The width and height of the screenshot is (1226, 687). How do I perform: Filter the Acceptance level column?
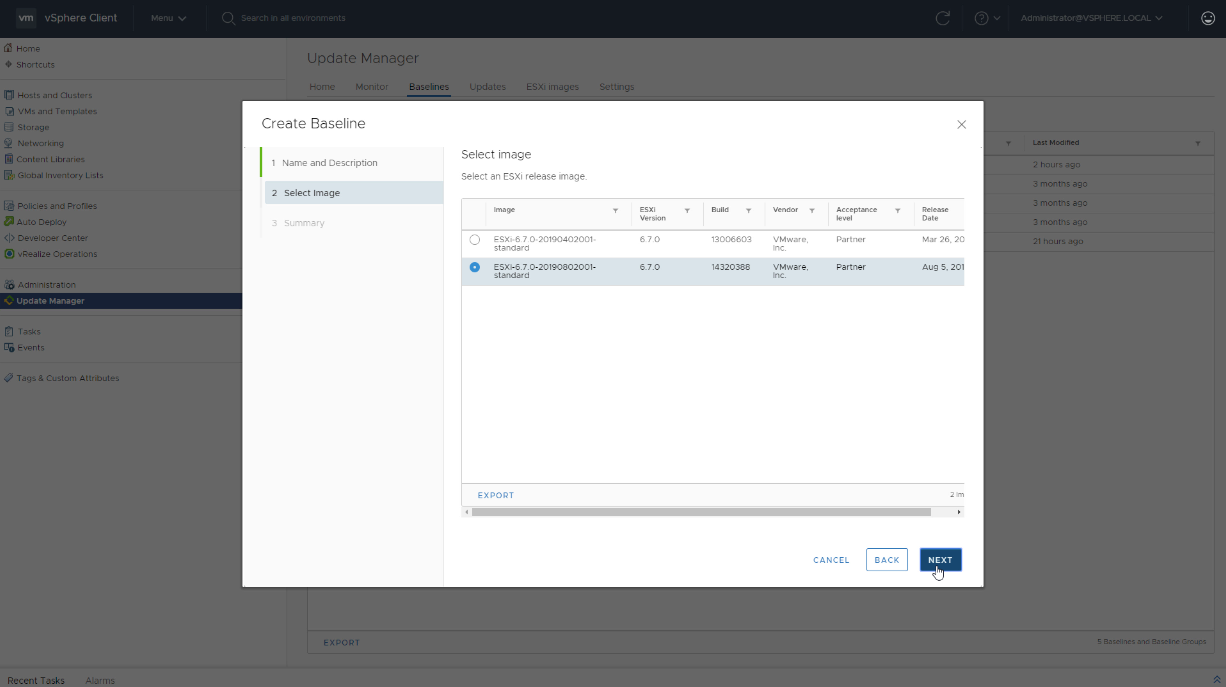point(898,210)
